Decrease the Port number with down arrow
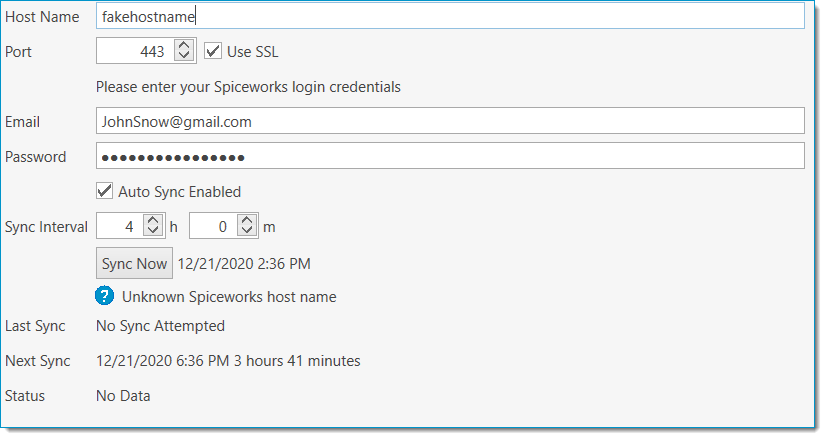This screenshot has width=825, height=438. (184, 56)
